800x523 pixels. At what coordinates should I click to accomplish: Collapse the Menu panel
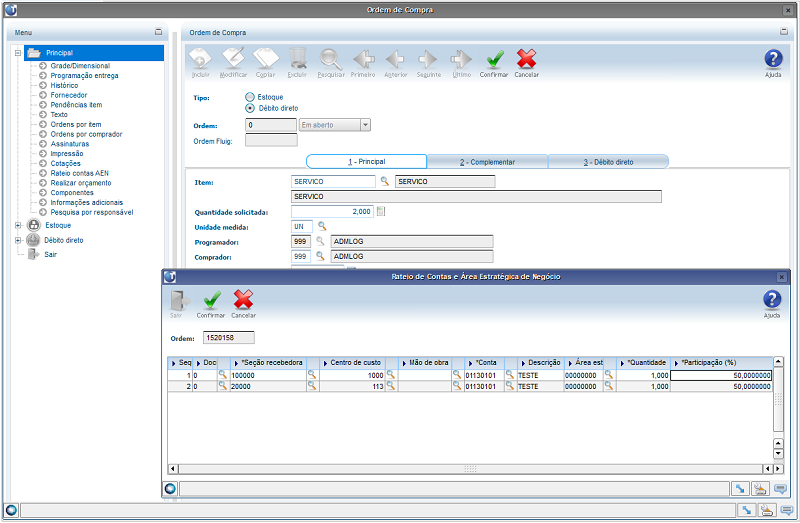coord(159,32)
